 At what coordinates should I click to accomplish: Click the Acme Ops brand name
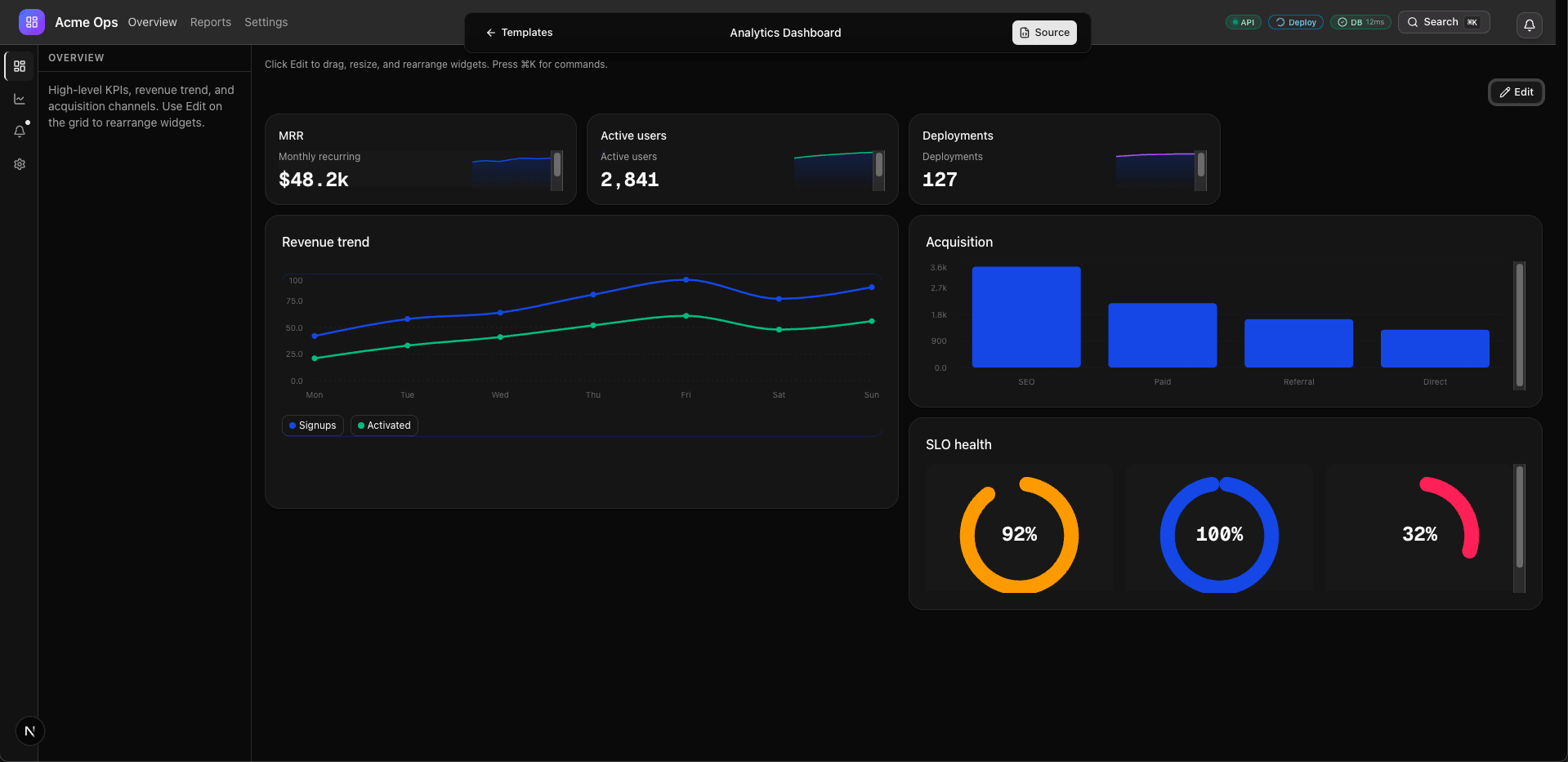pos(87,22)
